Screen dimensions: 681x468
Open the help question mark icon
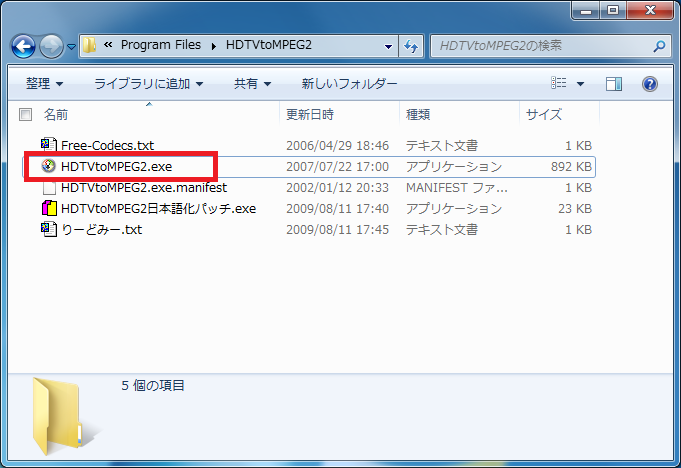coord(649,84)
